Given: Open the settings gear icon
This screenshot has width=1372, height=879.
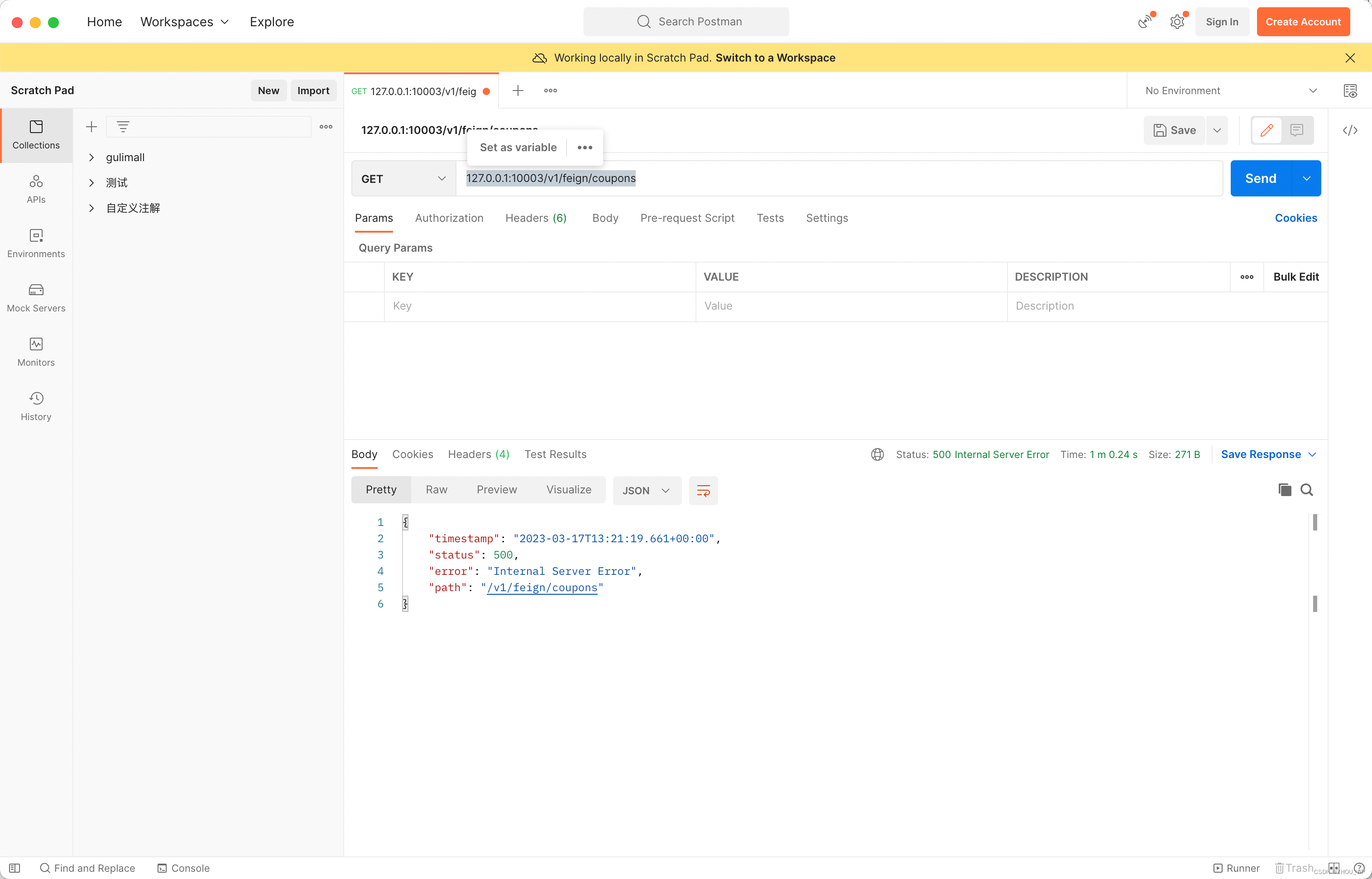Looking at the screenshot, I should (1177, 22).
